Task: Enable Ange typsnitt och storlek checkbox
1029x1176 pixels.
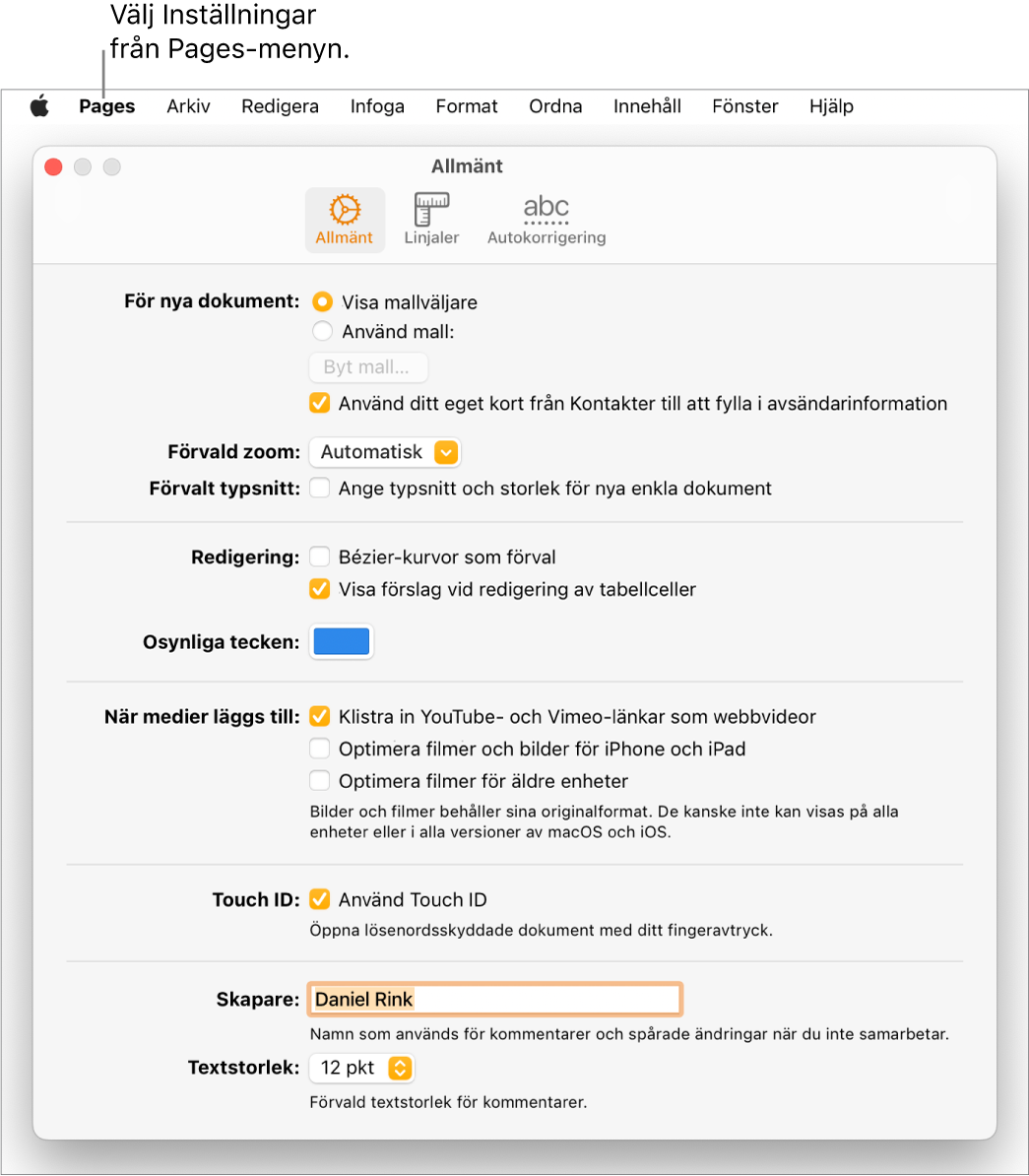Action: [x=319, y=488]
